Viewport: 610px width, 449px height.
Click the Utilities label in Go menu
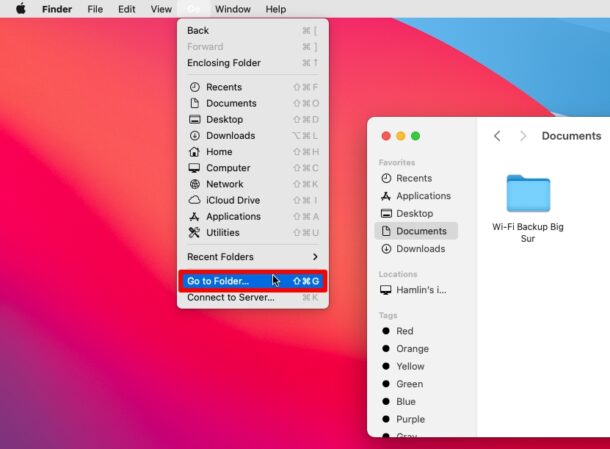tap(223, 233)
